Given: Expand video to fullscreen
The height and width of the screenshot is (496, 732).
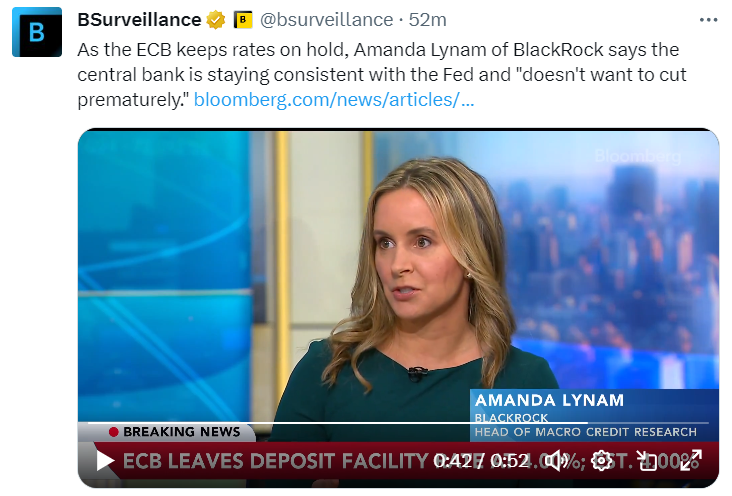Looking at the screenshot, I should 691,461.
